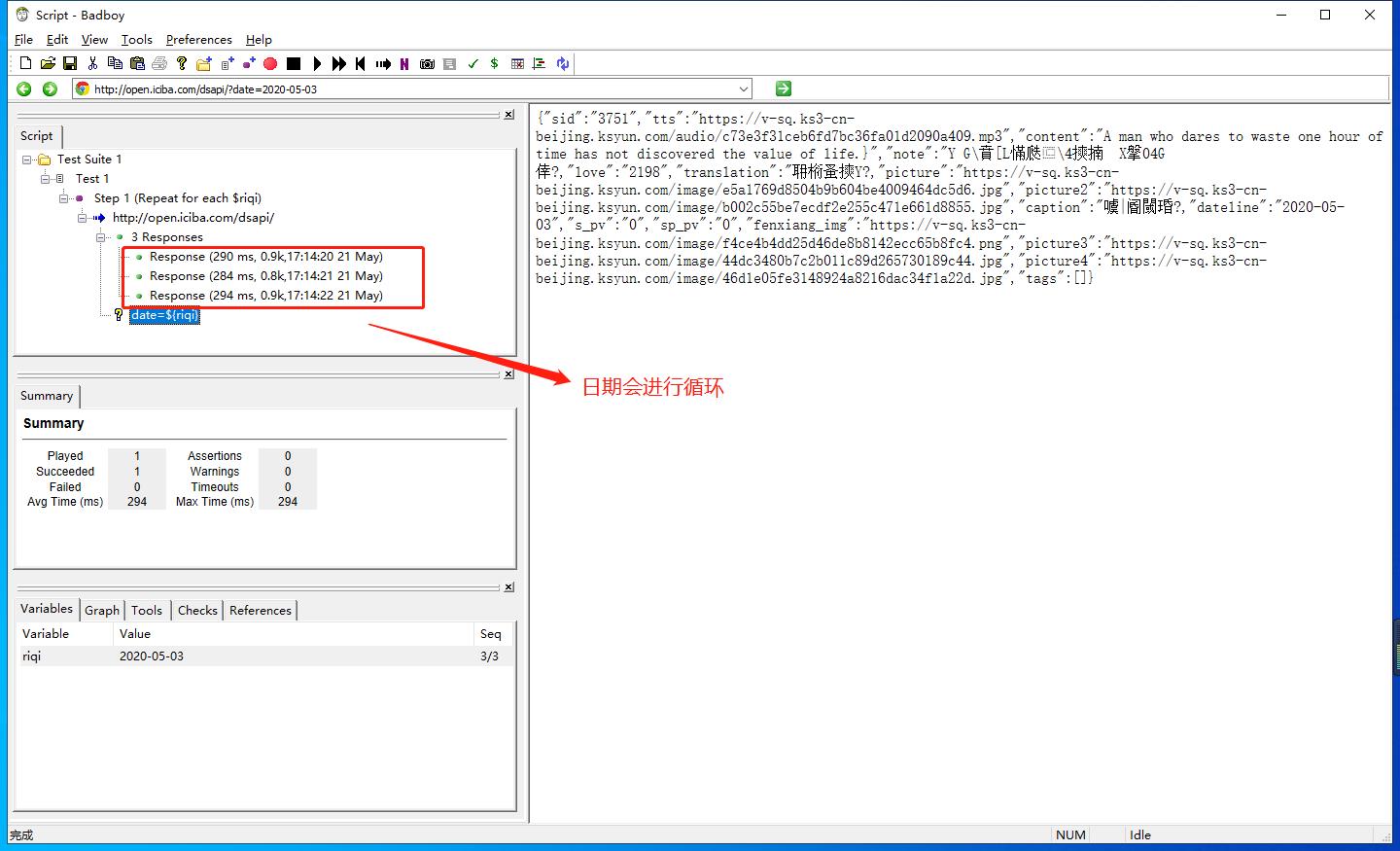Open Help via yellow question mark icon
1400x851 pixels.
coord(182,63)
